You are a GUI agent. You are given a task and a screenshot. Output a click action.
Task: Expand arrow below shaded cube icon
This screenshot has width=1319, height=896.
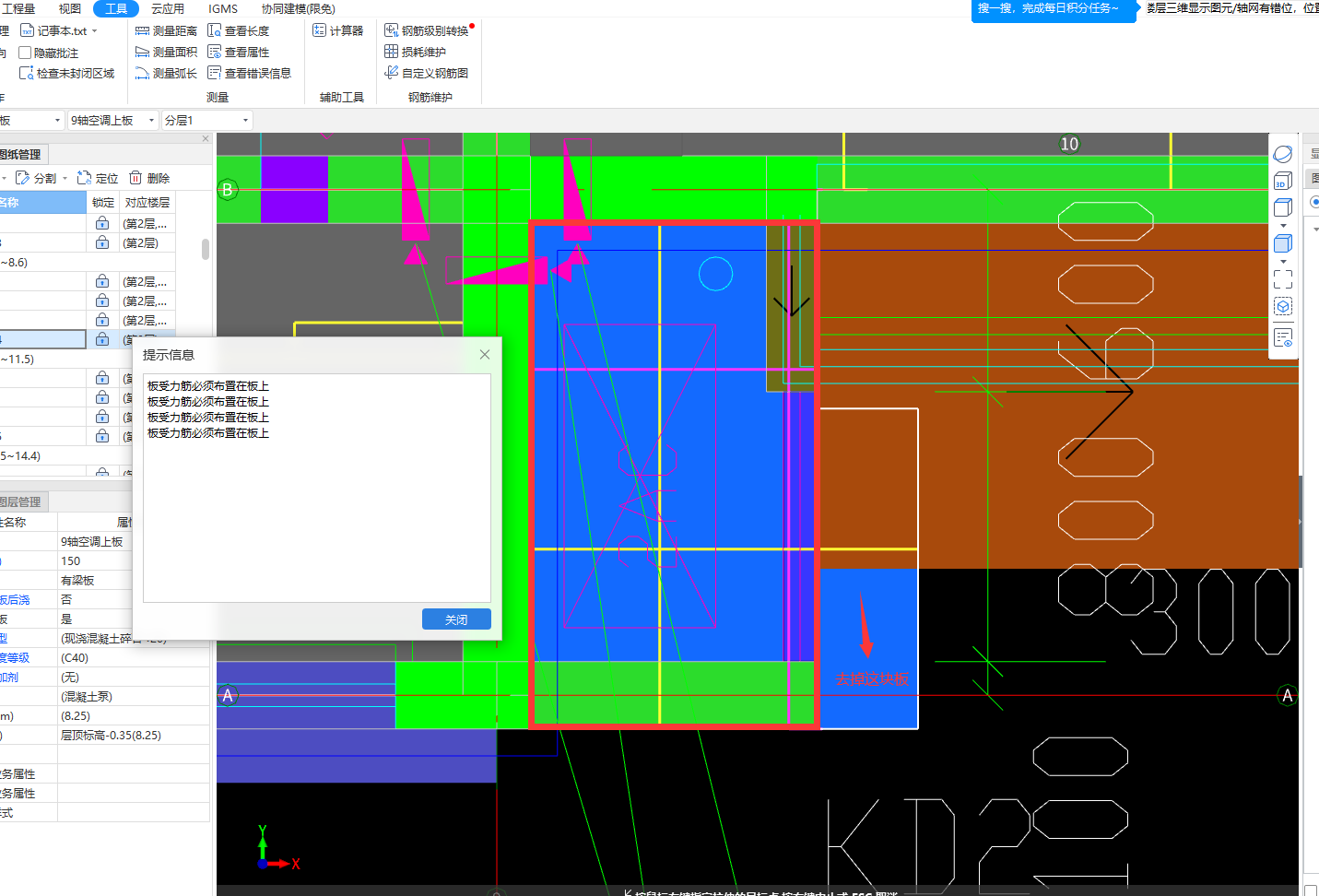pyautogui.click(x=1283, y=262)
